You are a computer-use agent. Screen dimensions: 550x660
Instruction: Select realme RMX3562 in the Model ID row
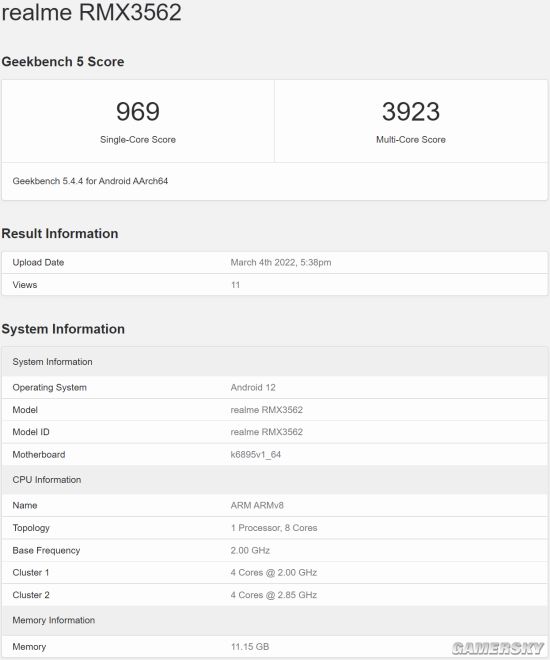[266, 432]
